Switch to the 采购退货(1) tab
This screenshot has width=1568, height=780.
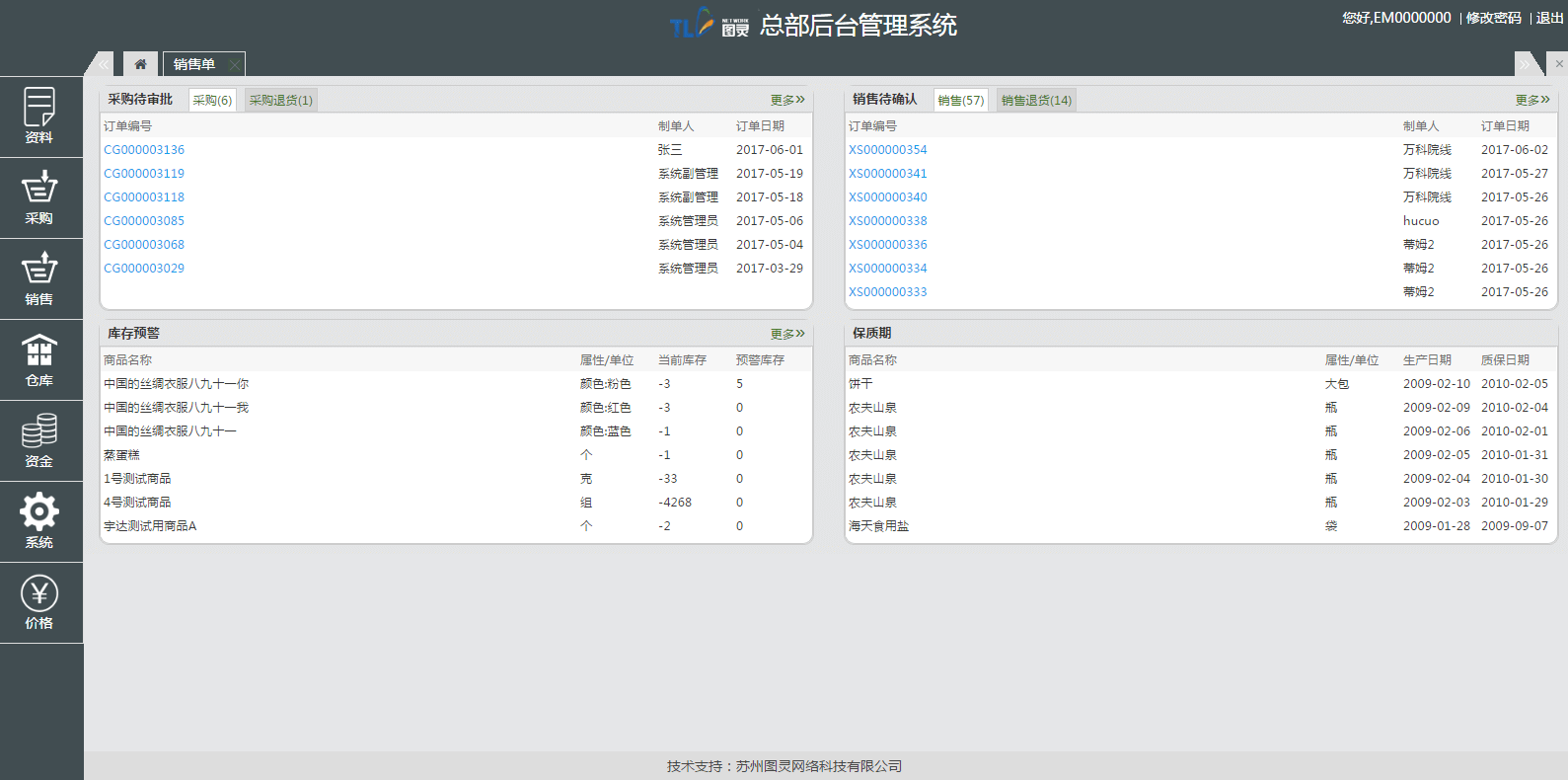coord(280,101)
